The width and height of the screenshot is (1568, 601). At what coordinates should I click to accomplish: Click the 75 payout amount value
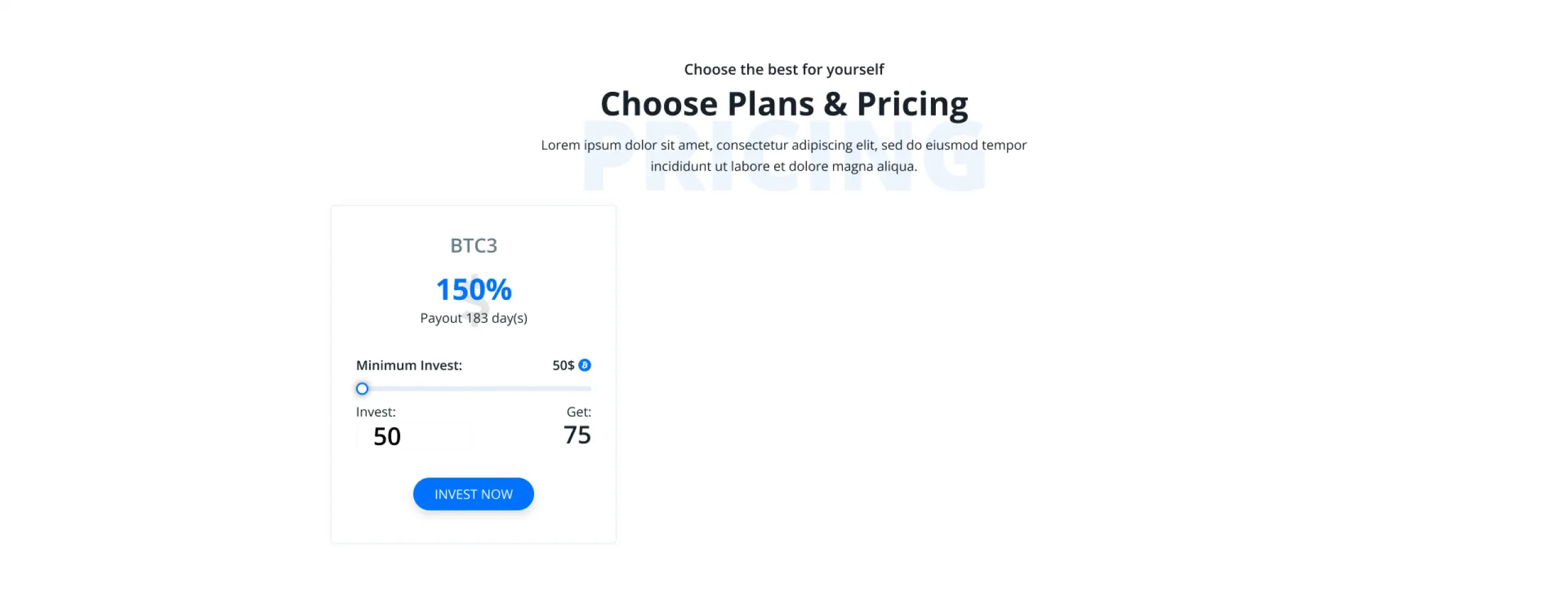pyautogui.click(x=577, y=435)
